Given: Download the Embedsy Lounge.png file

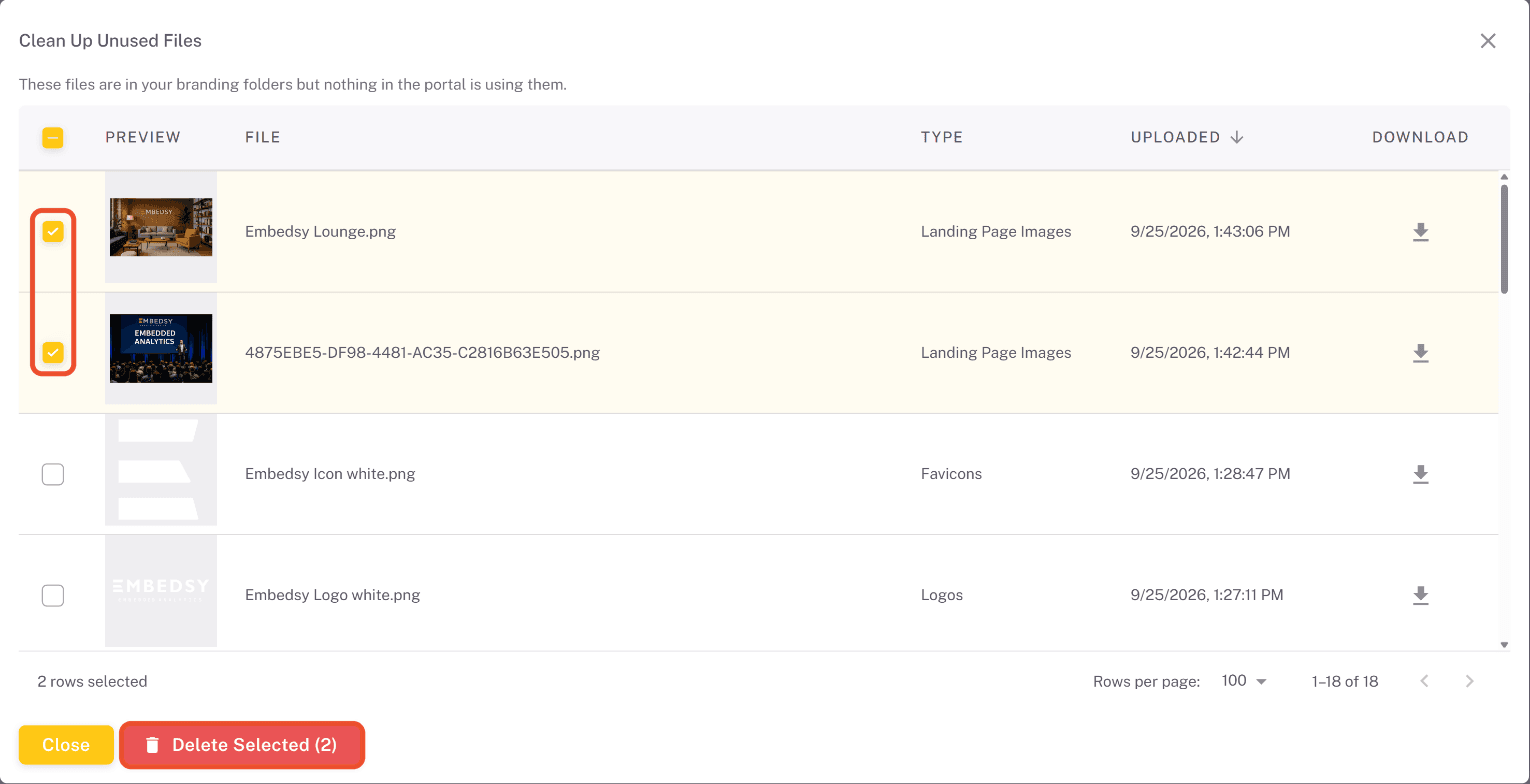Looking at the screenshot, I should (x=1420, y=232).
